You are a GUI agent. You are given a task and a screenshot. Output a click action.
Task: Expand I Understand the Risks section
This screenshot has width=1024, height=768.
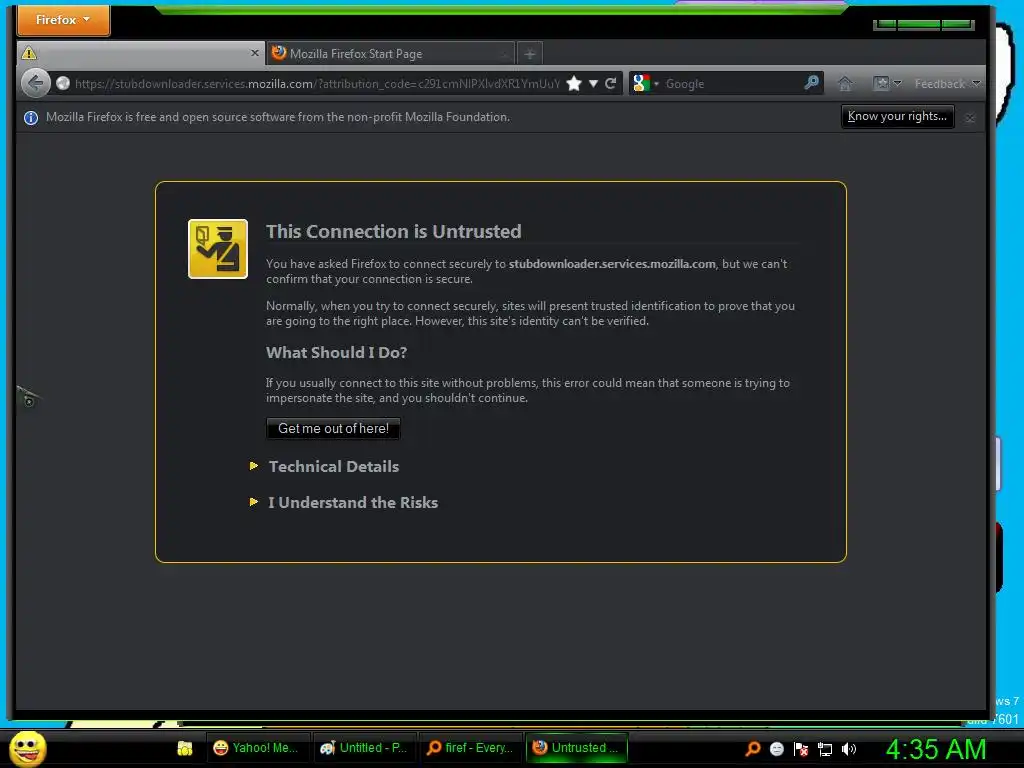(x=353, y=502)
